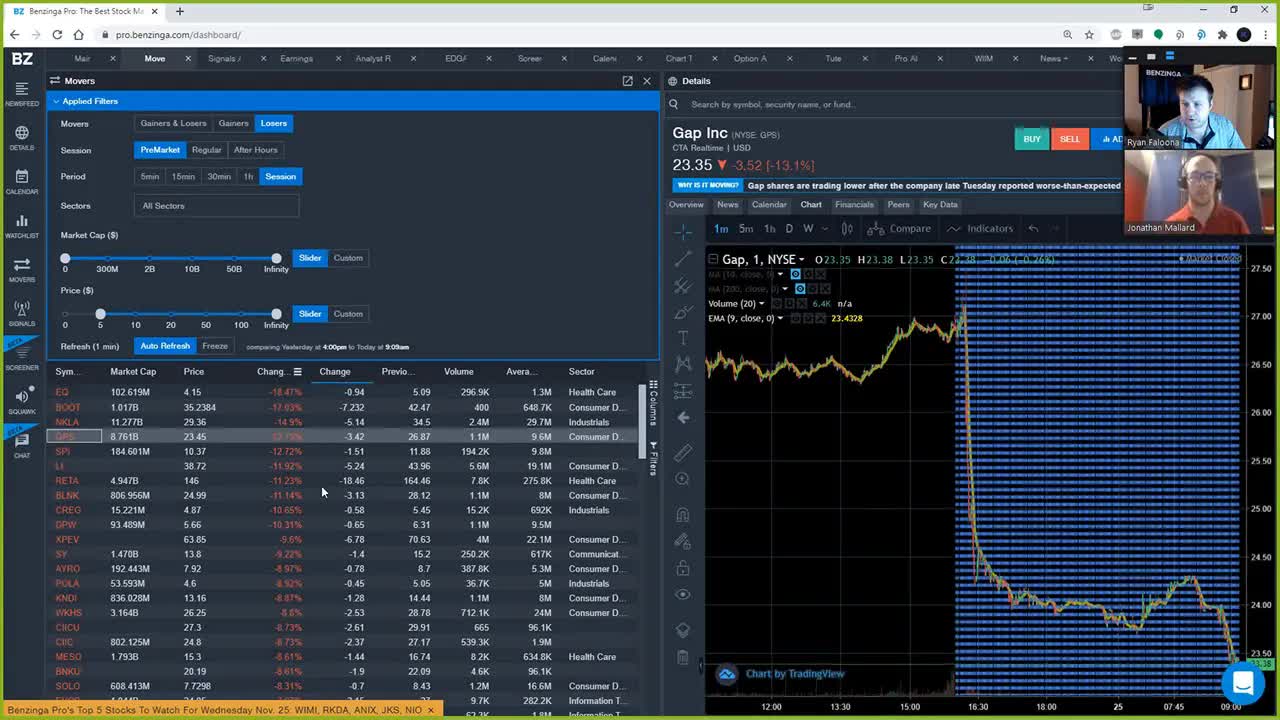
Task: Open the Indicators button
Action: pos(980,229)
